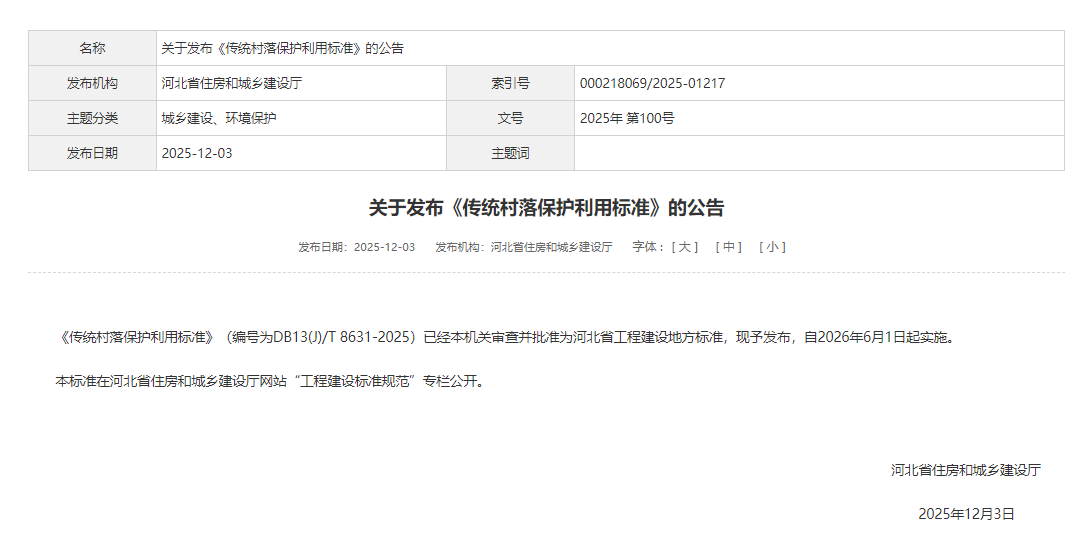Set font size to small (小)
1090x546 pixels.
point(772,247)
